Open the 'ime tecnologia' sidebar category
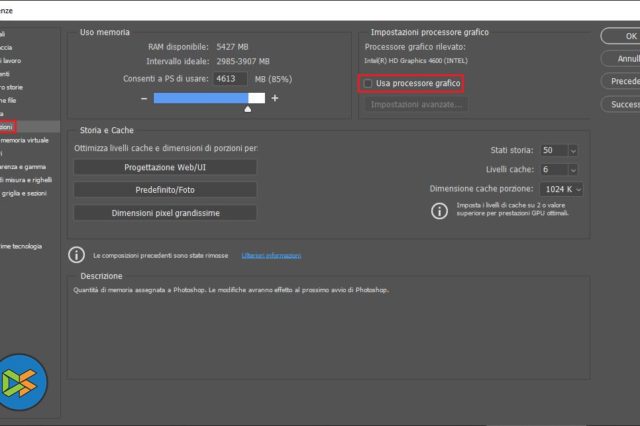Viewport: 640px width, 426px height. (21, 246)
